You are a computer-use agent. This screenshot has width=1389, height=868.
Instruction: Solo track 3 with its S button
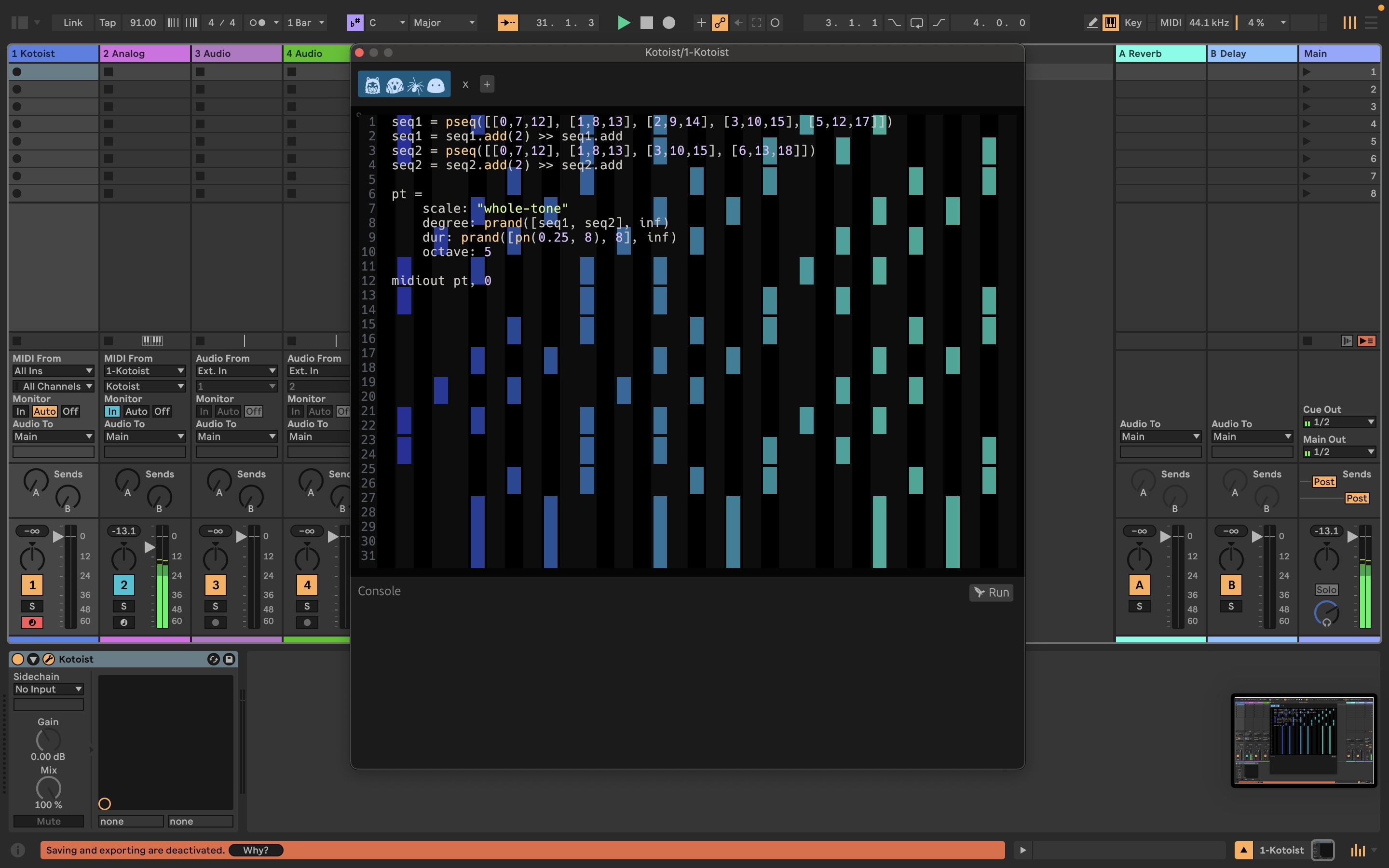pyautogui.click(x=215, y=606)
